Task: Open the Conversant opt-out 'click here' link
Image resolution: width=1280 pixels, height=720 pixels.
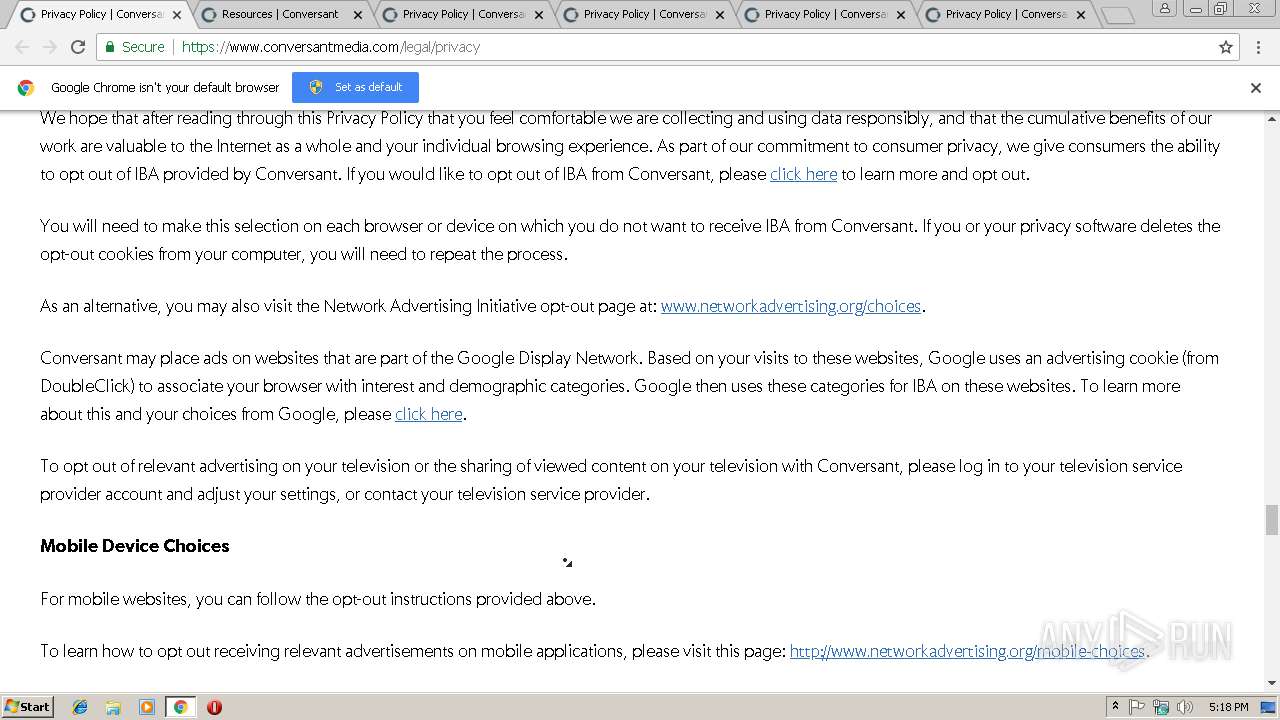Action: 803,174
